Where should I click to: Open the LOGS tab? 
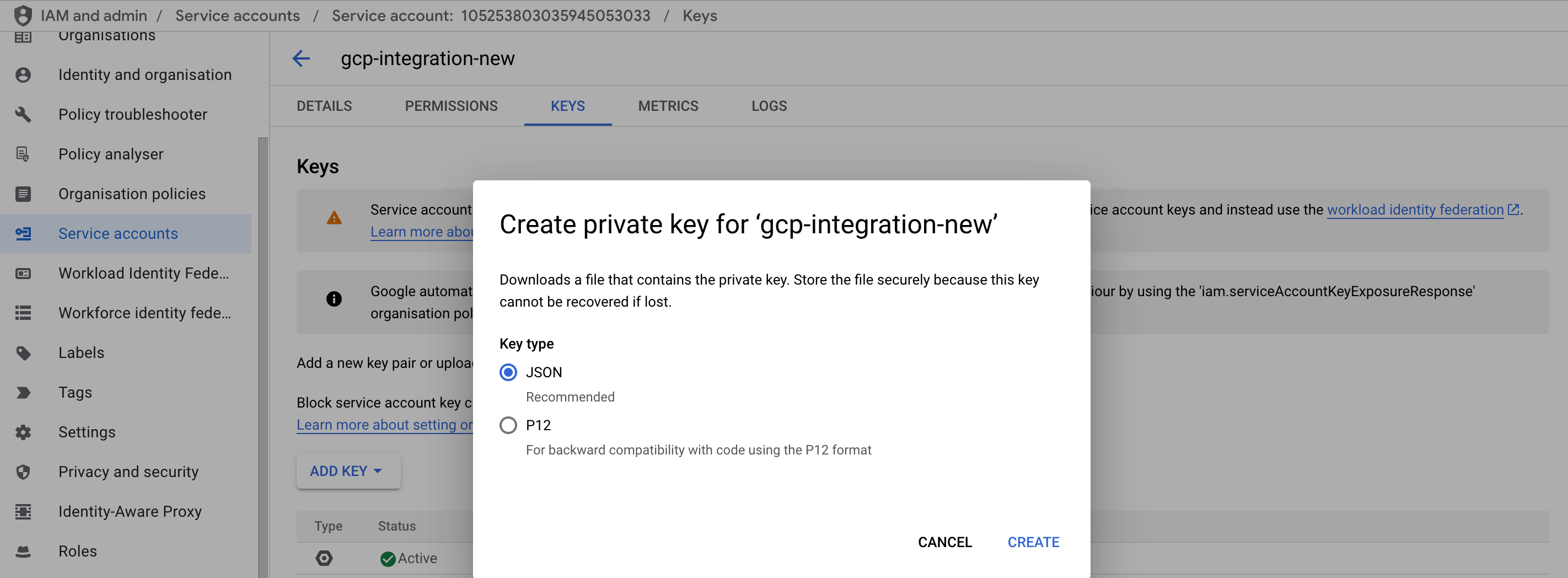point(770,106)
